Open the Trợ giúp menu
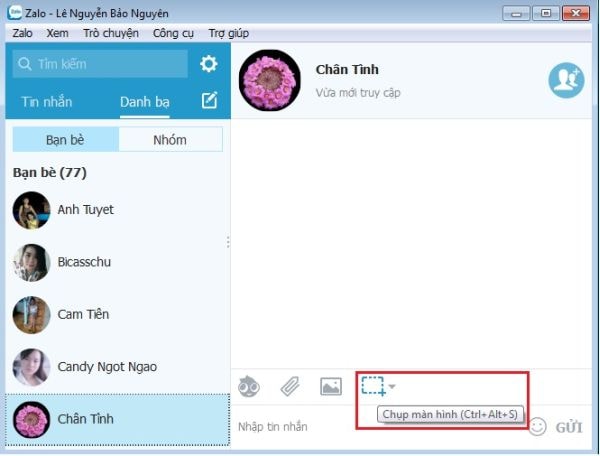This screenshot has width=600, height=456. [x=228, y=33]
